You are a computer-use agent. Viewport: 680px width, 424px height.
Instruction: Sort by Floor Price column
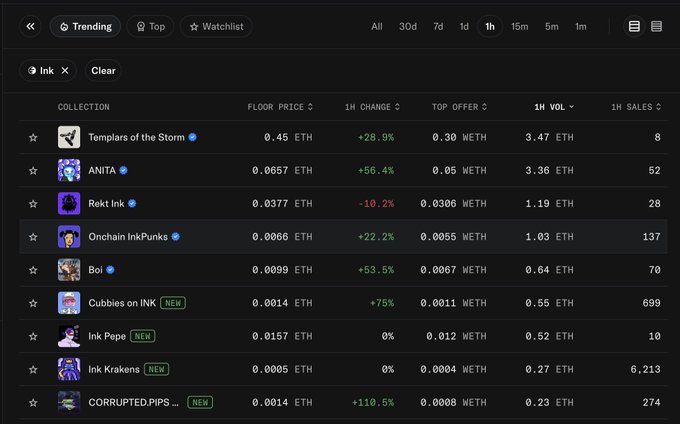coord(280,107)
